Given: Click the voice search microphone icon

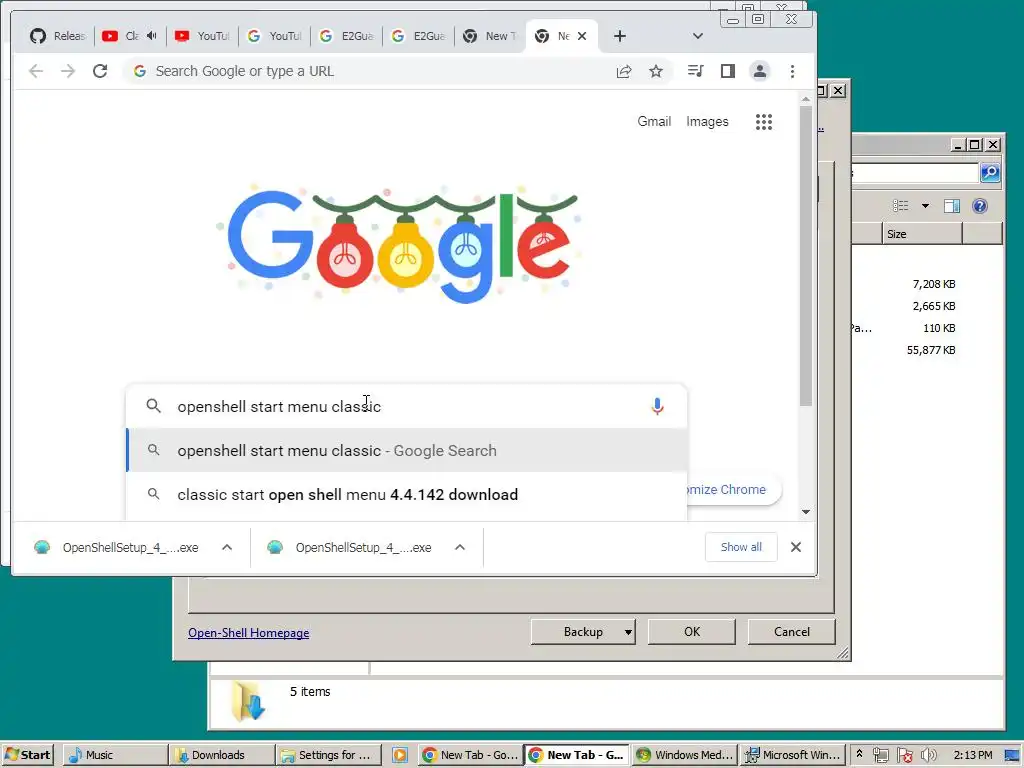Looking at the screenshot, I should 658,406.
